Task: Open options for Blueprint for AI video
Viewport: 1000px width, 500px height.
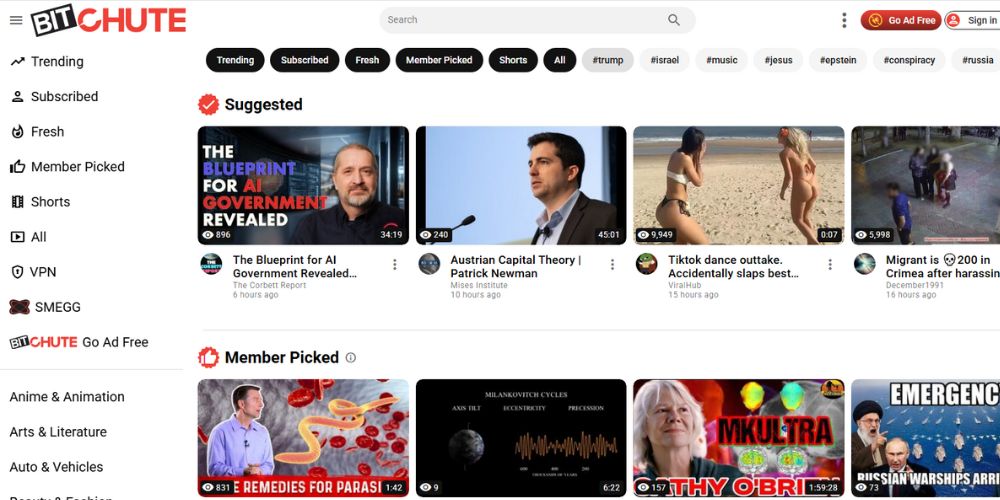Action: click(395, 265)
